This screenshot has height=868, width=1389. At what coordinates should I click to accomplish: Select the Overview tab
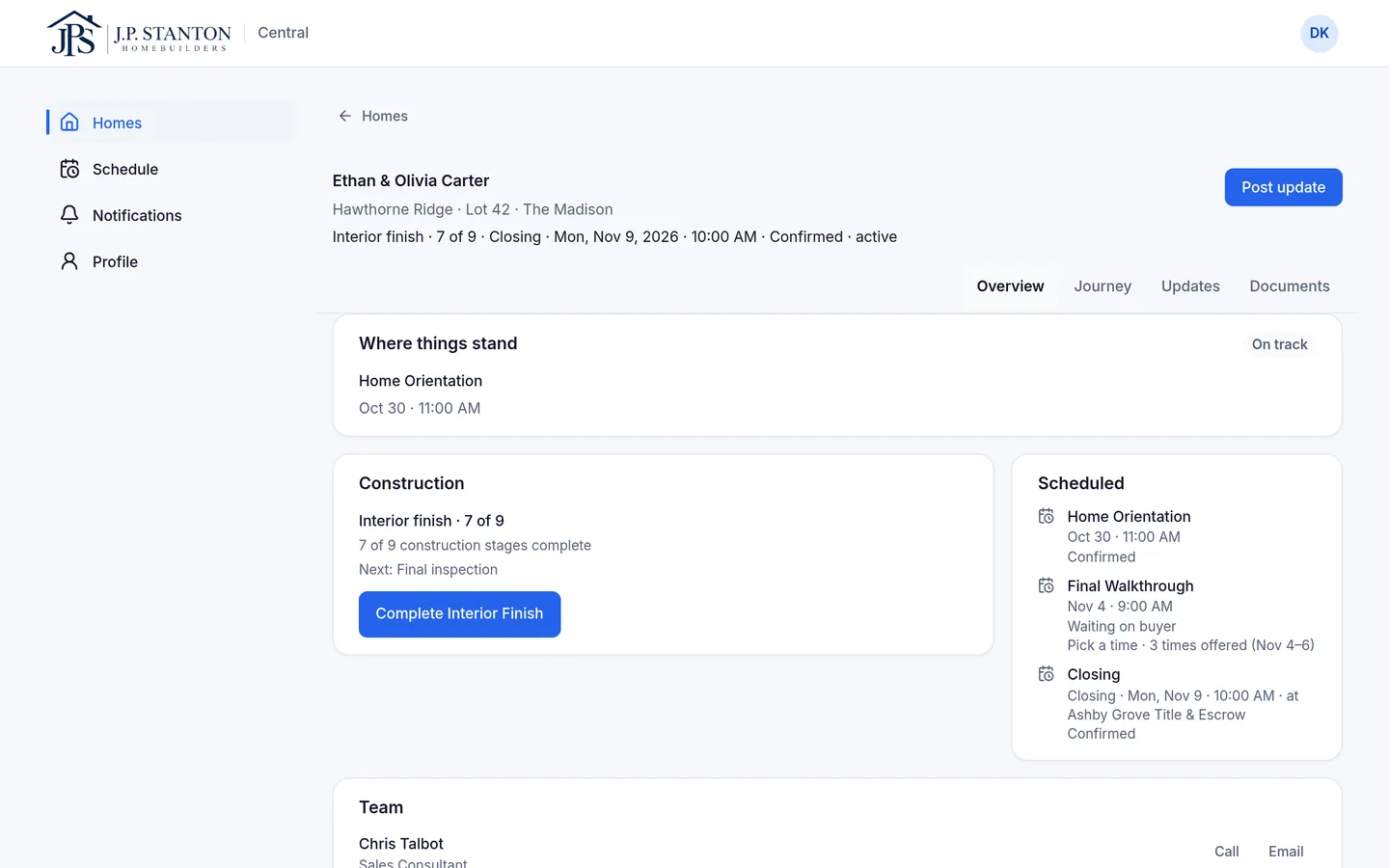pos(1010,286)
